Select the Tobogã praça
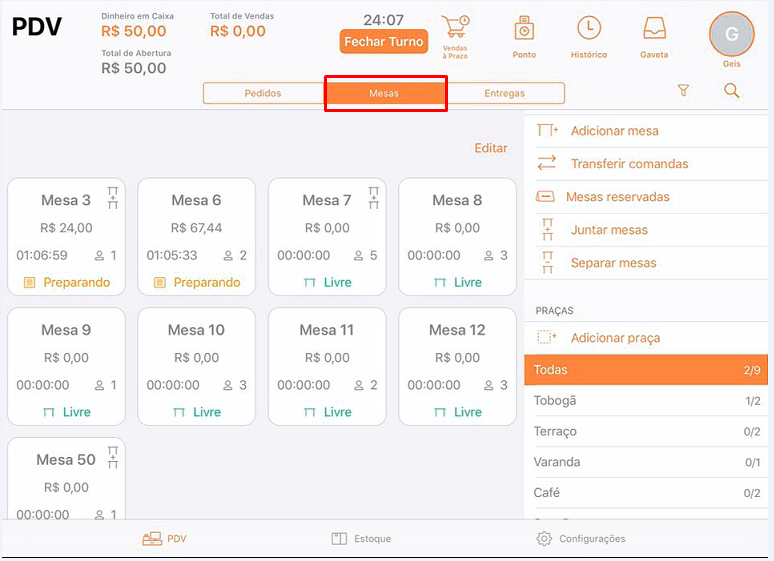This screenshot has height=561, width=774. tap(646, 401)
